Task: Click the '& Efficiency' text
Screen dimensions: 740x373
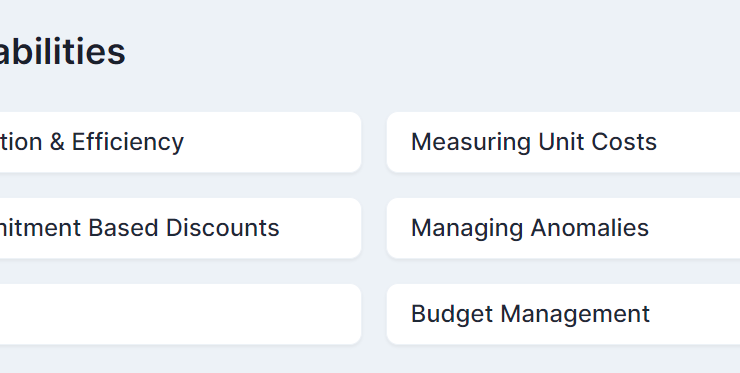Action: (x=116, y=142)
